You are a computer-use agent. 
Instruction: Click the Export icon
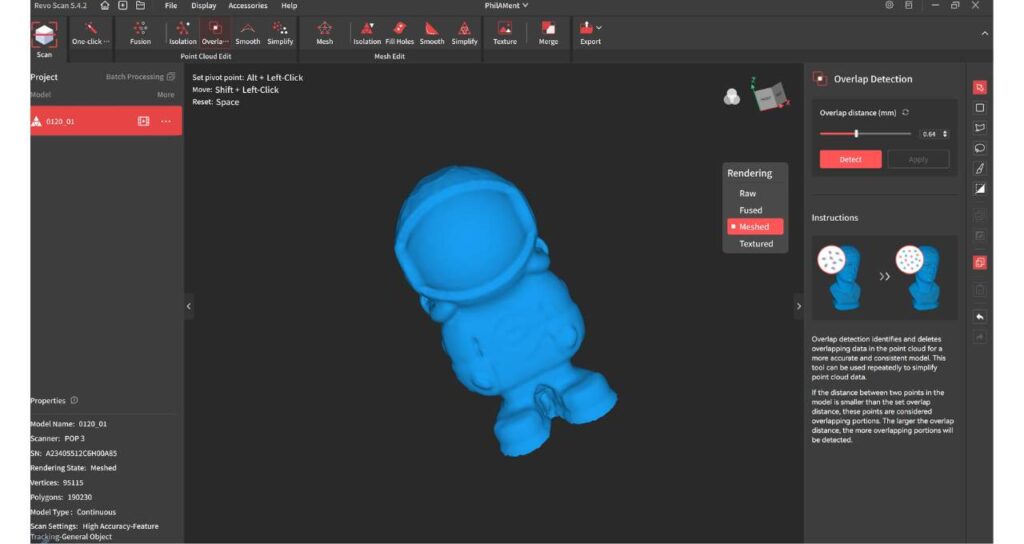coord(587,28)
